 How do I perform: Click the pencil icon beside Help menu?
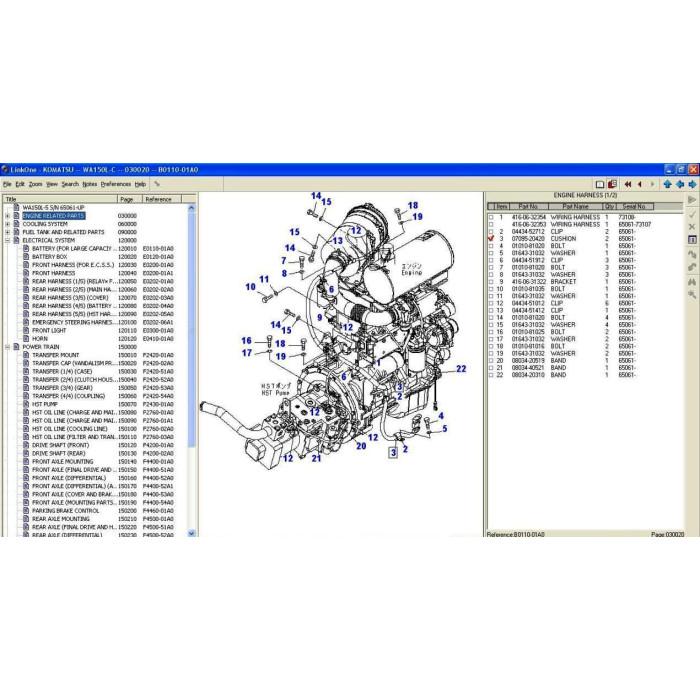coord(157,184)
